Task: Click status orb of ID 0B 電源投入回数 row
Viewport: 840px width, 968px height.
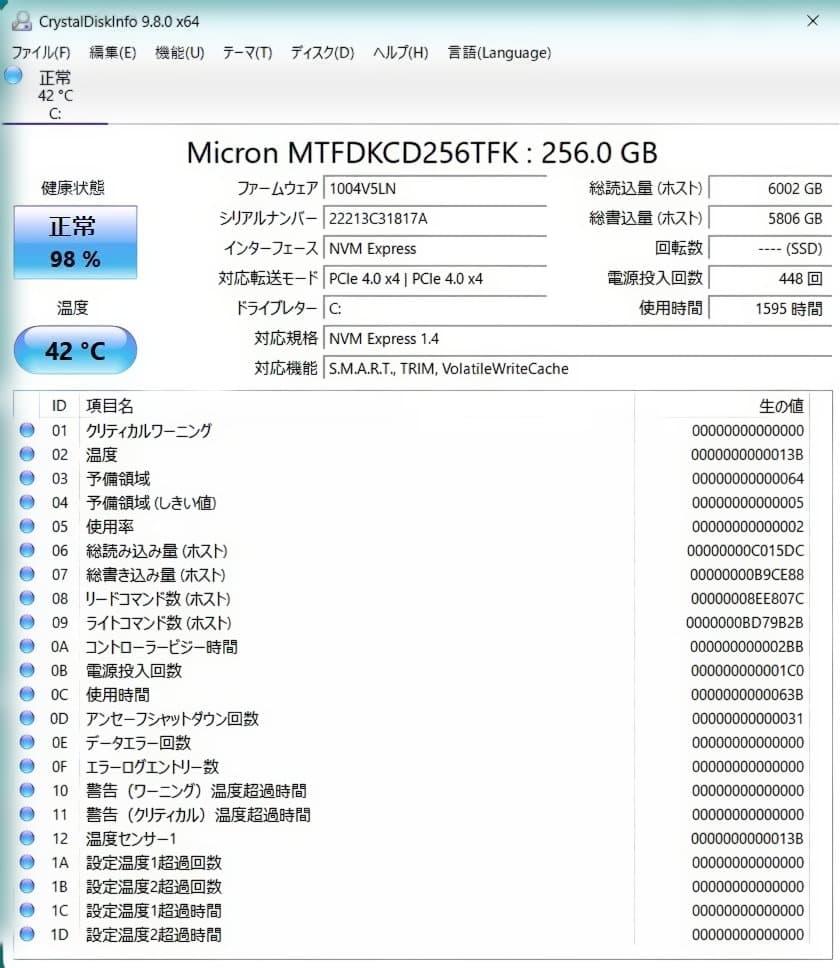Action: click(27, 670)
